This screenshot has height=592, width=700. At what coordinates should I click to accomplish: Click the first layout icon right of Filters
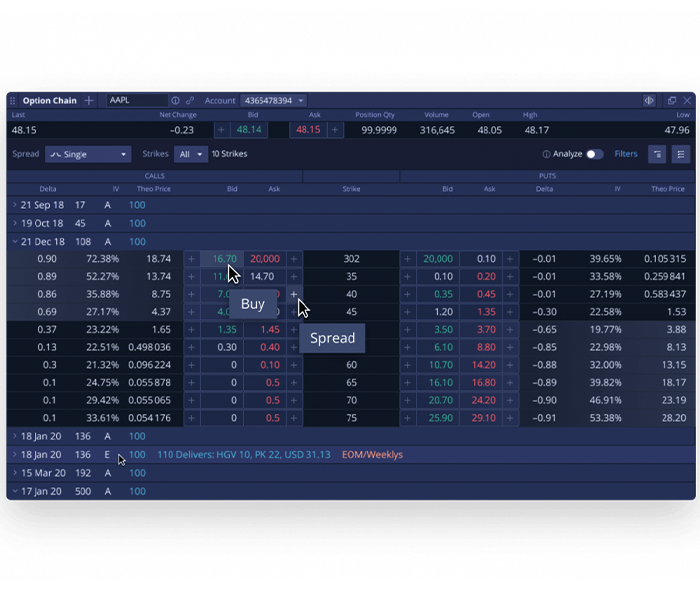(x=657, y=154)
